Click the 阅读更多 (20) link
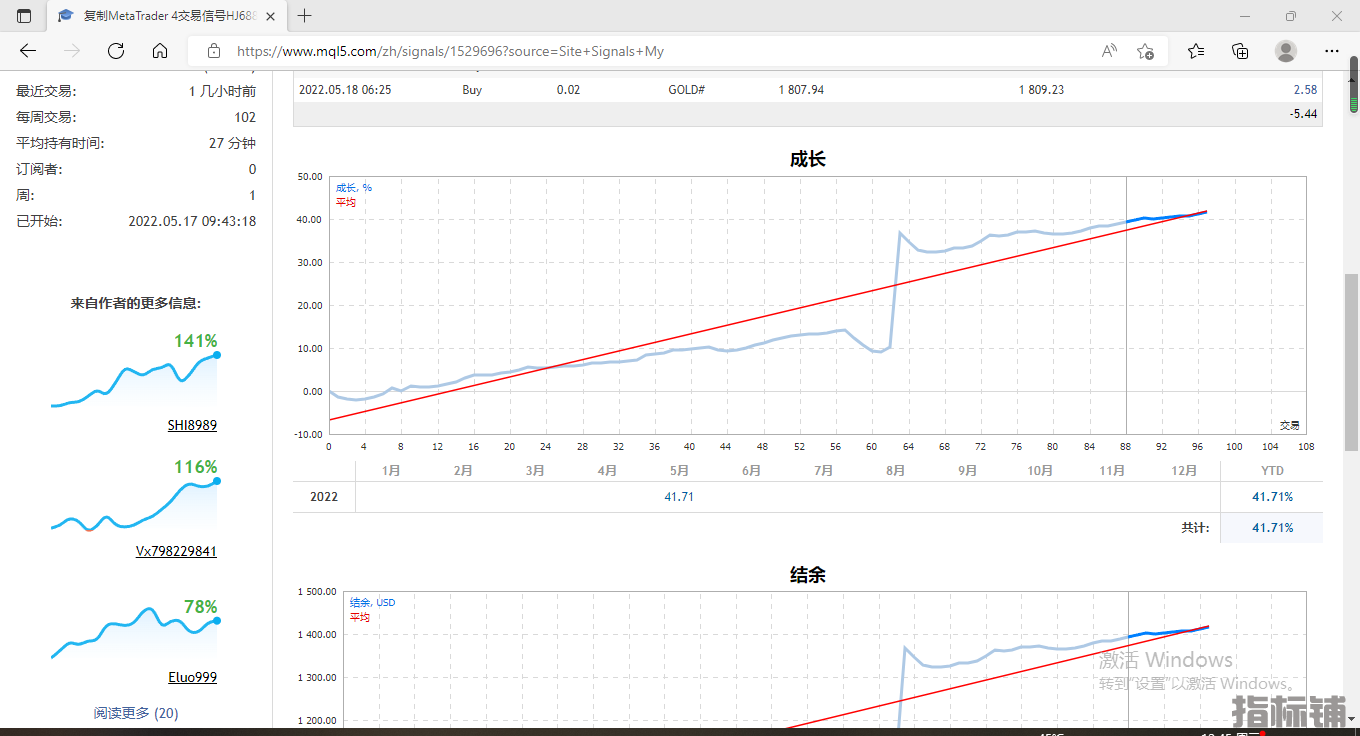The width and height of the screenshot is (1360, 736). click(136, 713)
